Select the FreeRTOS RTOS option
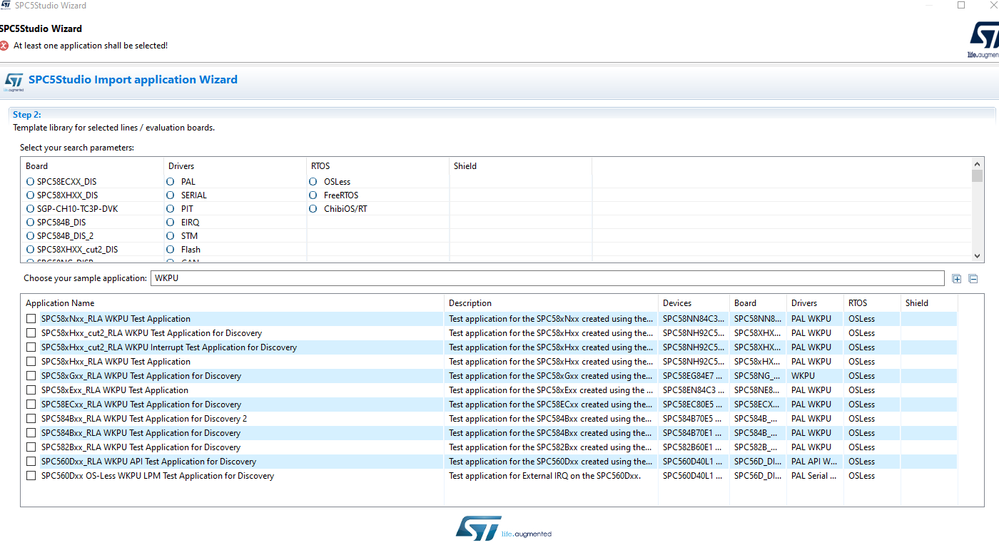The height and width of the screenshot is (545, 999). (313, 195)
